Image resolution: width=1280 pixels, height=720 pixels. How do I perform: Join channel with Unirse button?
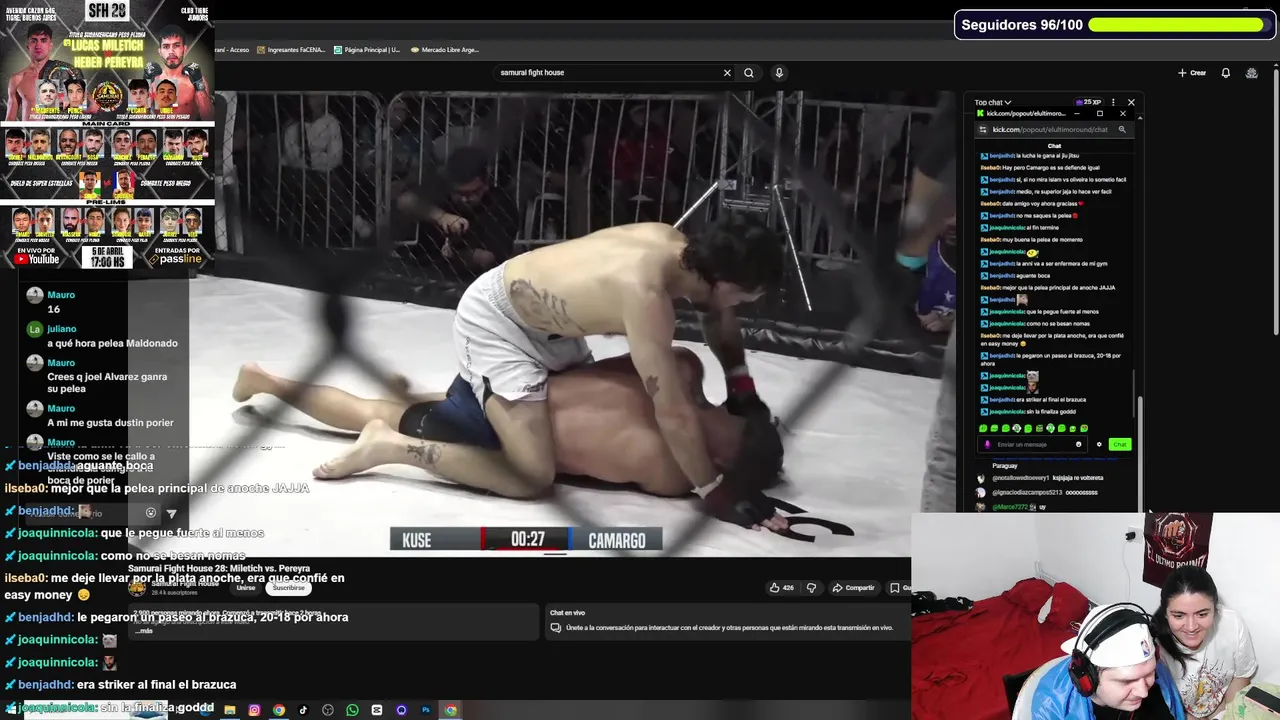click(245, 588)
